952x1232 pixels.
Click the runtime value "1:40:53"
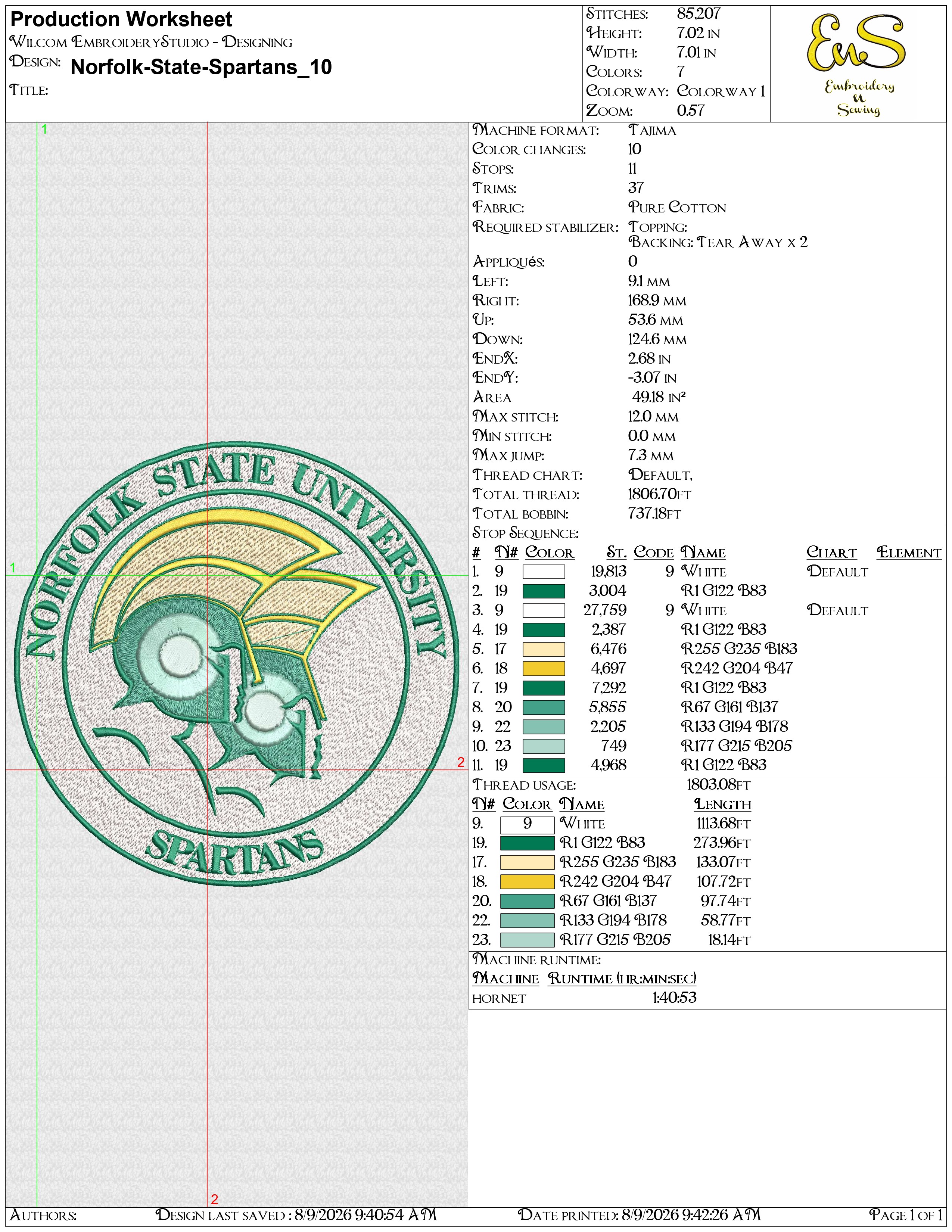coord(675,998)
